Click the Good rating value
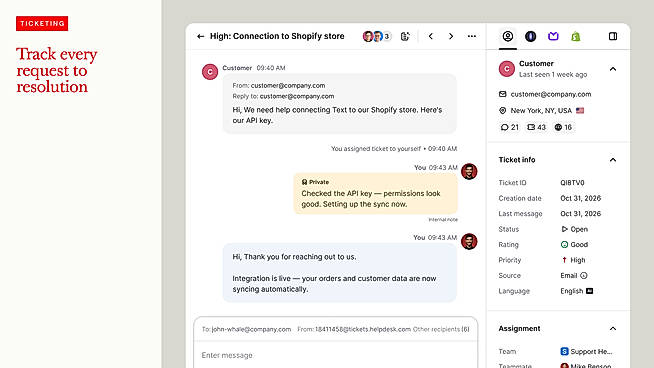This screenshot has height=368, width=654. 574,244
